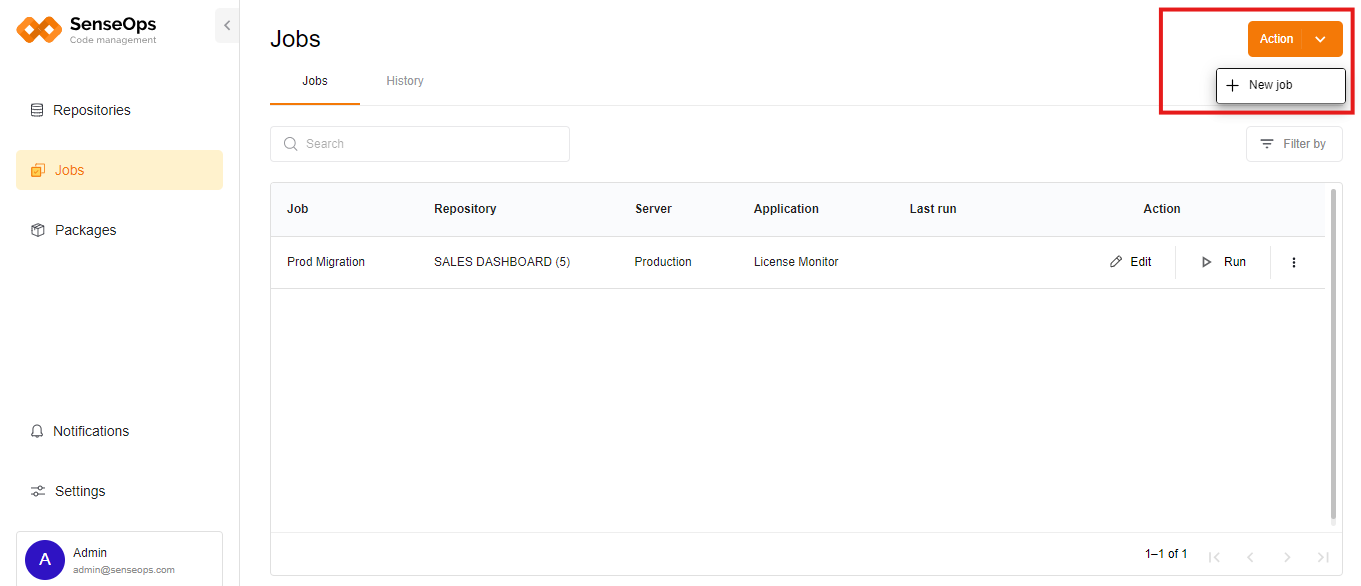Viewport: 1361px width, 586px height.
Task: Click inside the Search field
Action: (420, 144)
